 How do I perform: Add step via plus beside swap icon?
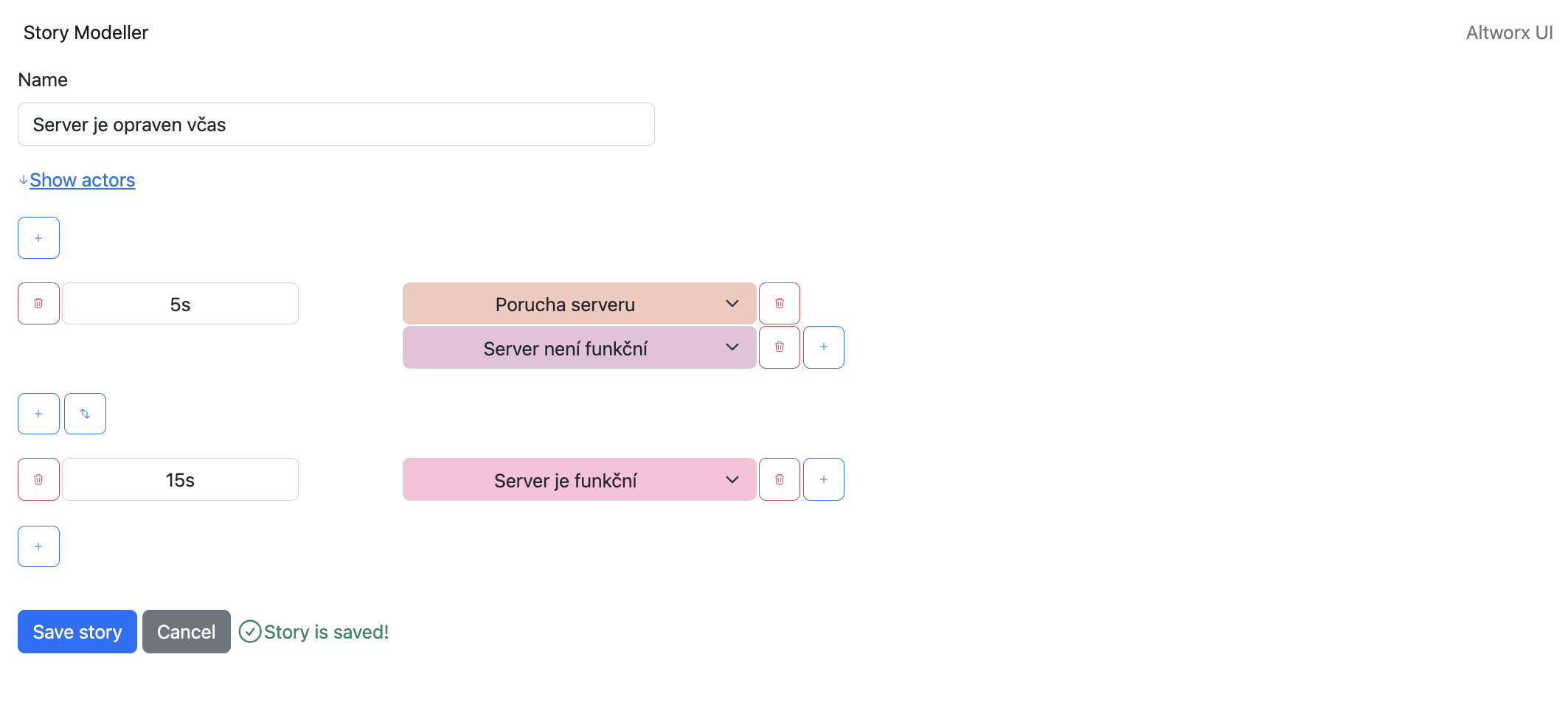(x=38, y=414)
